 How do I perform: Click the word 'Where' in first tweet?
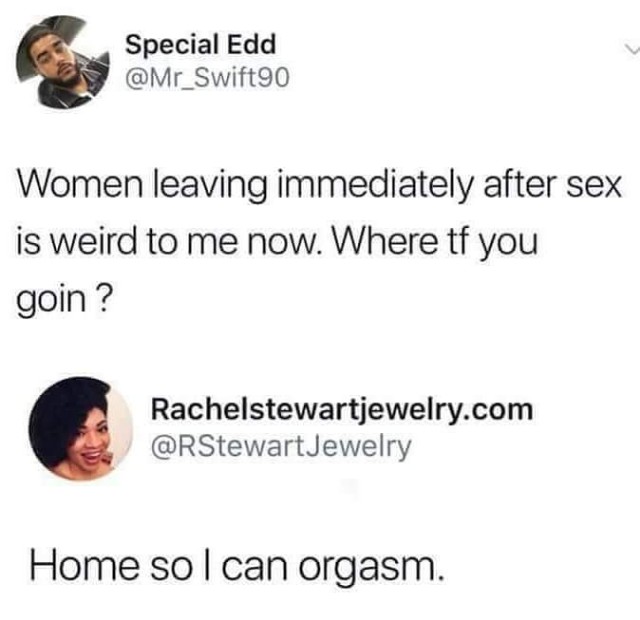[385, 241]
